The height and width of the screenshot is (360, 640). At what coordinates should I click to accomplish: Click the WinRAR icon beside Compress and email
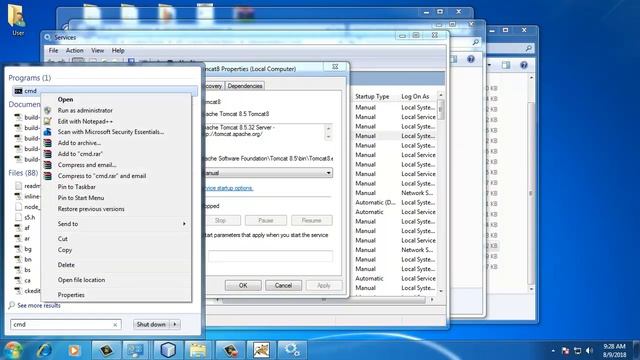(47, 165)
